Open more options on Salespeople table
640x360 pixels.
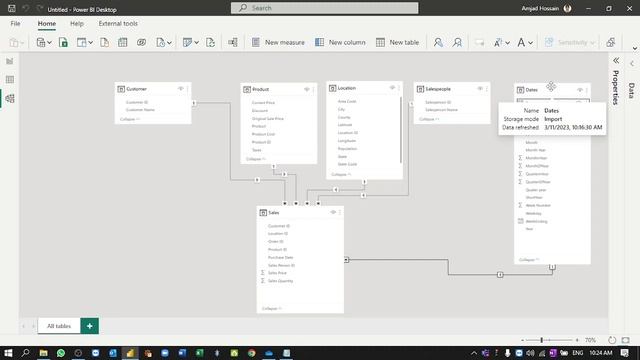coord(487,89)
